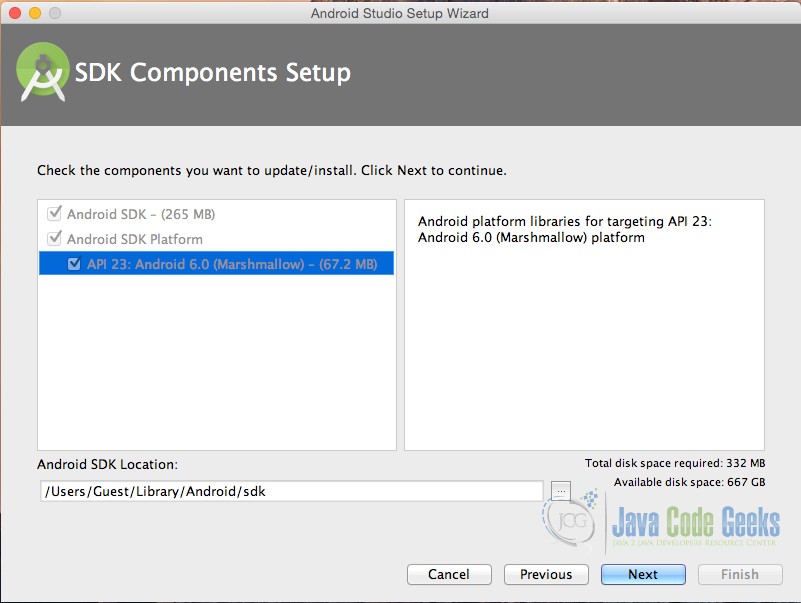Click the red close window button
Screen dimensions: 801x603
tap(15, 13)
